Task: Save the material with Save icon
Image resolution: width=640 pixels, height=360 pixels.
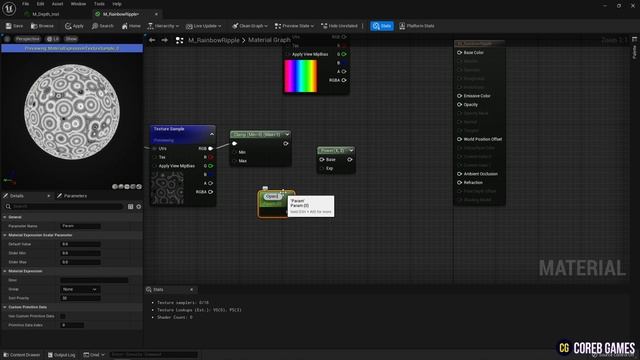Action: 14,26
